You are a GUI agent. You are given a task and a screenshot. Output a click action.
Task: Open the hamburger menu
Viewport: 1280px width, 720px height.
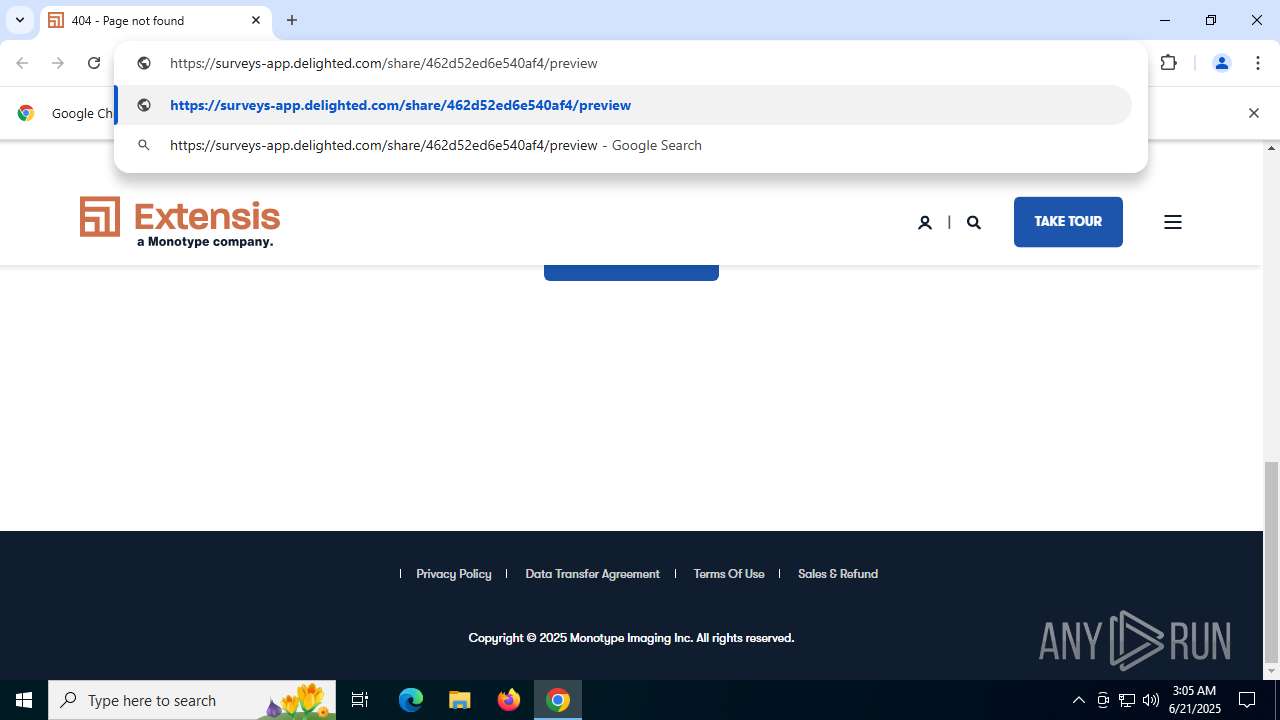[1173, 222]
